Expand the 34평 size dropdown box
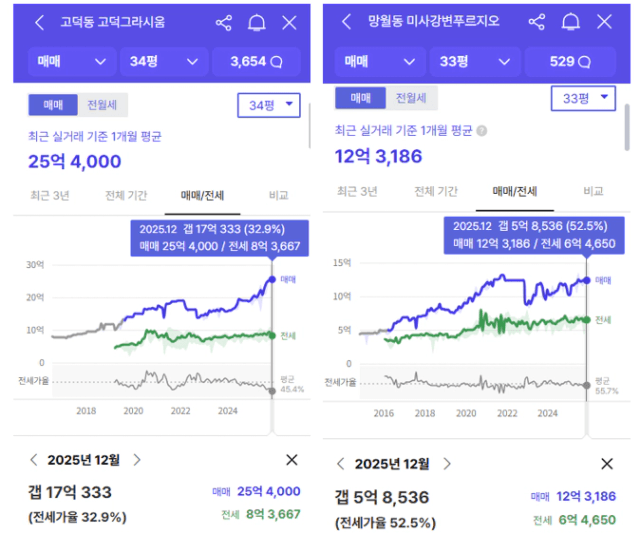 271,104
